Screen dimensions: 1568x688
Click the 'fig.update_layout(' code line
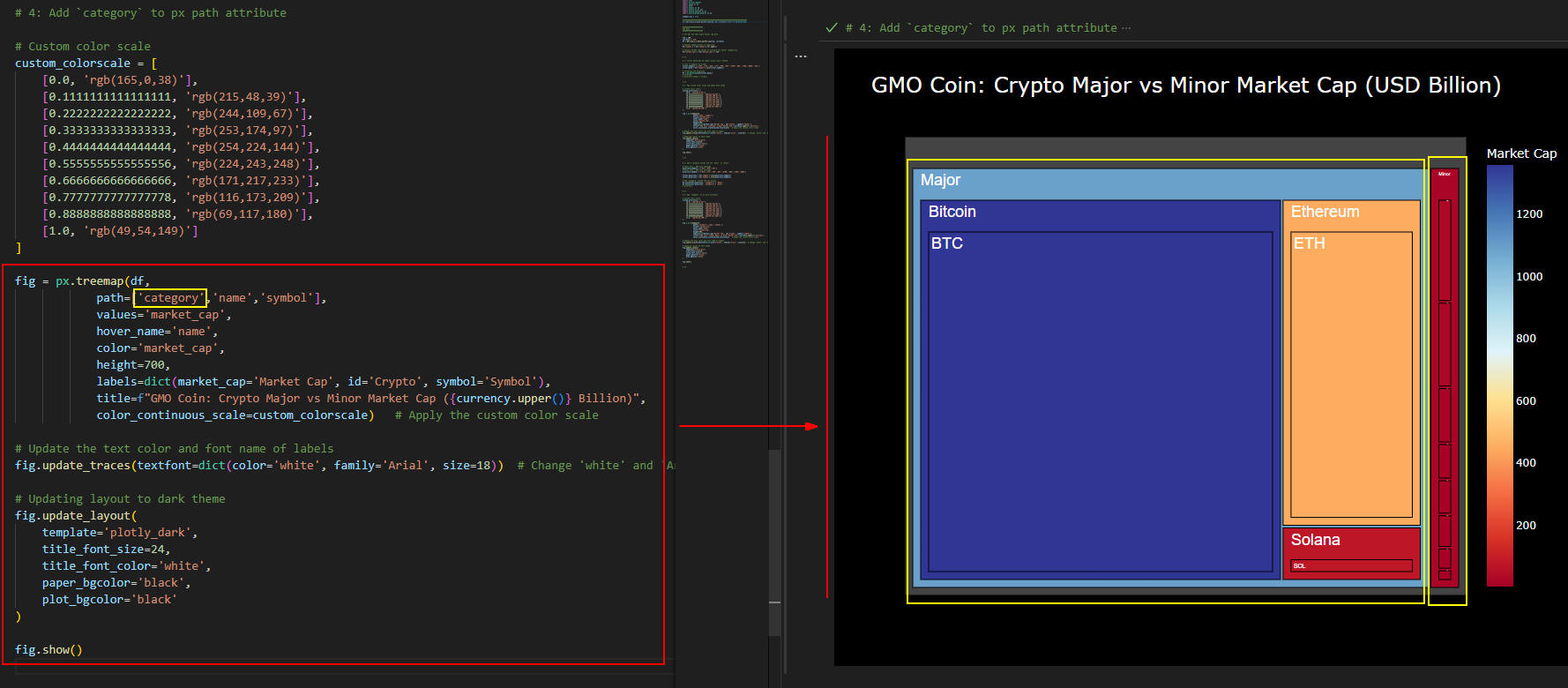point(76,516)
